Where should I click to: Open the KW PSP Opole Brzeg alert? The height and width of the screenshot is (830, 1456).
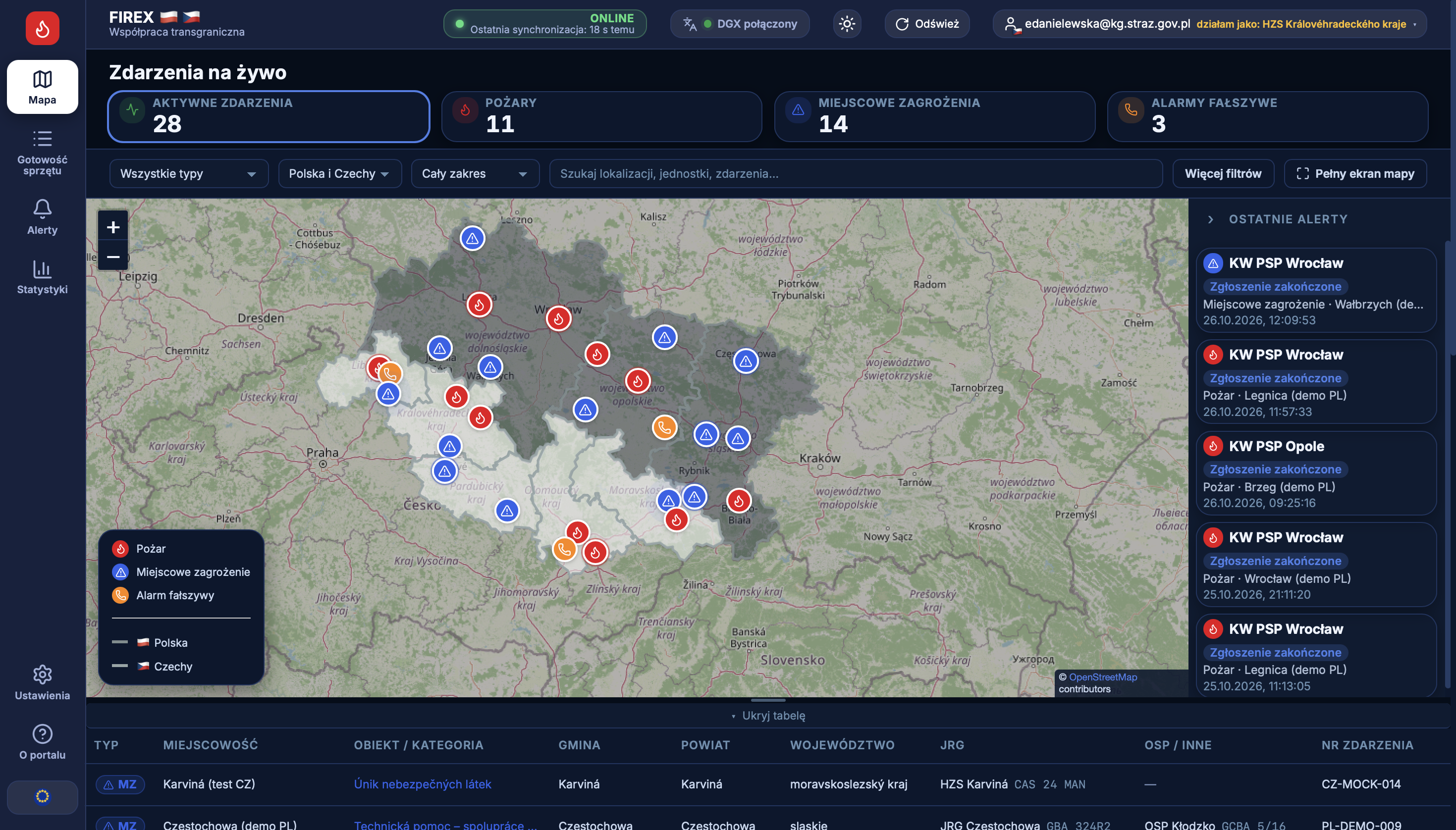(x=1316, y=473)
